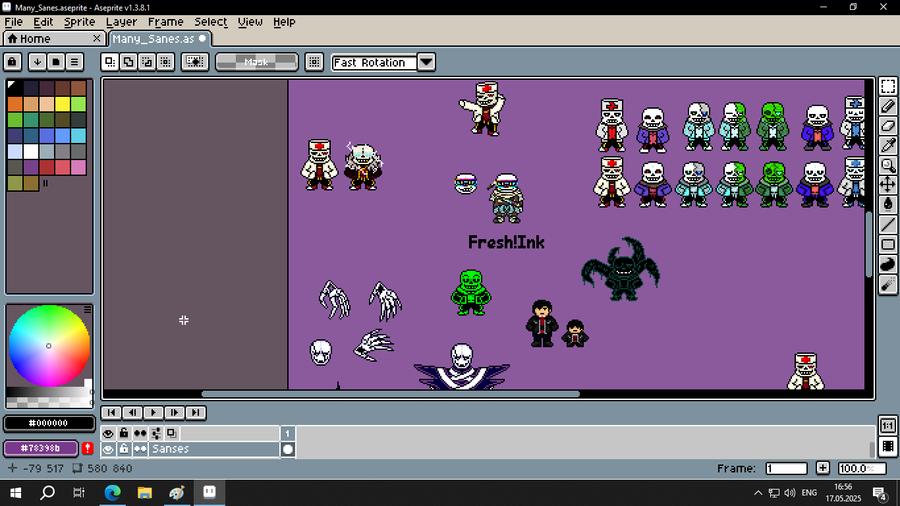Open the Sprite menu

coord(79,22)
